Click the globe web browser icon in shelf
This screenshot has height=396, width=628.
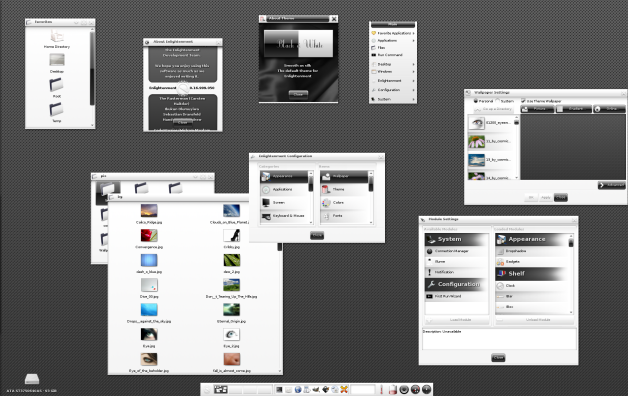point(298,390)
